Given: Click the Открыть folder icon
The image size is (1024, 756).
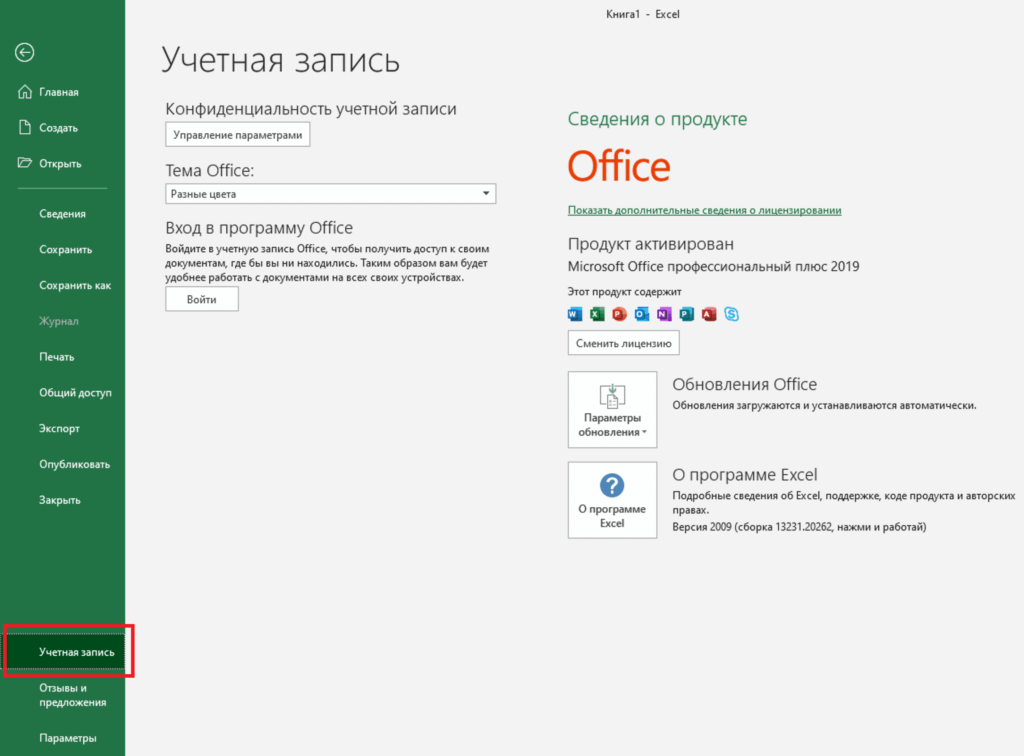Looking at the screenshot, I should (25, 163).
